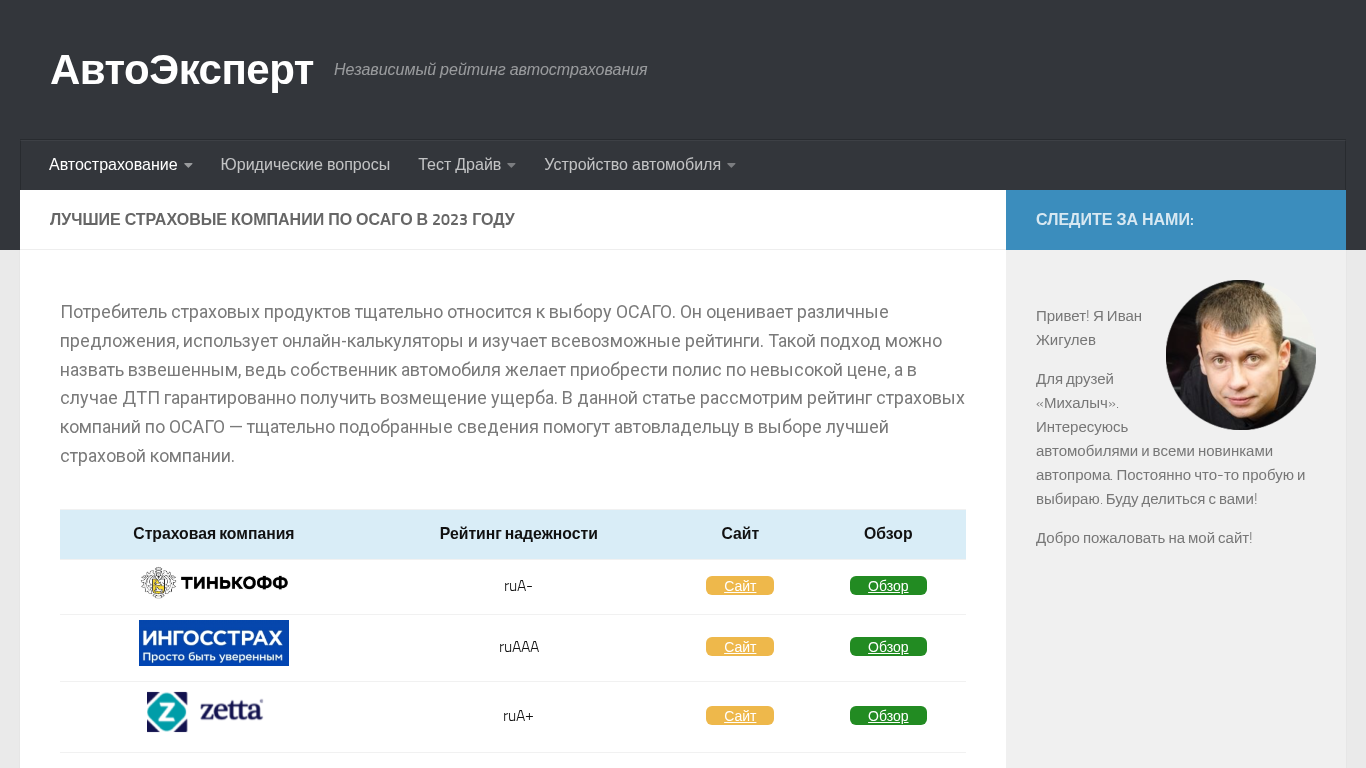Expand the Автострахование dropdown arrow
Image resolution: width=1366 pixels, height=768 pixels.
point(188,166)
